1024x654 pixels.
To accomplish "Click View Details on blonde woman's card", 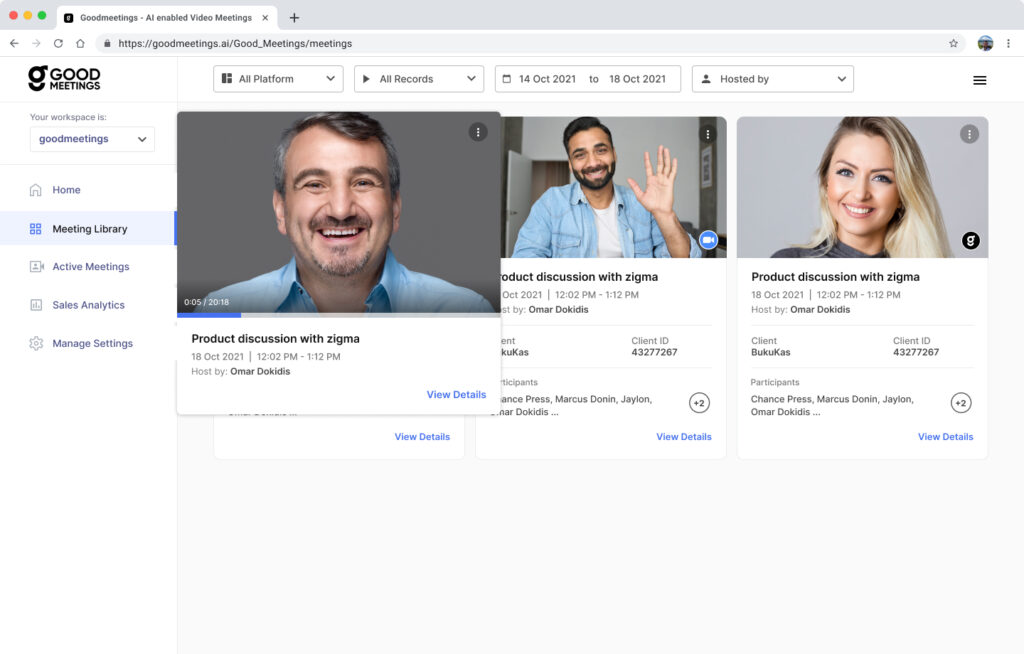I will click(945, 437).
